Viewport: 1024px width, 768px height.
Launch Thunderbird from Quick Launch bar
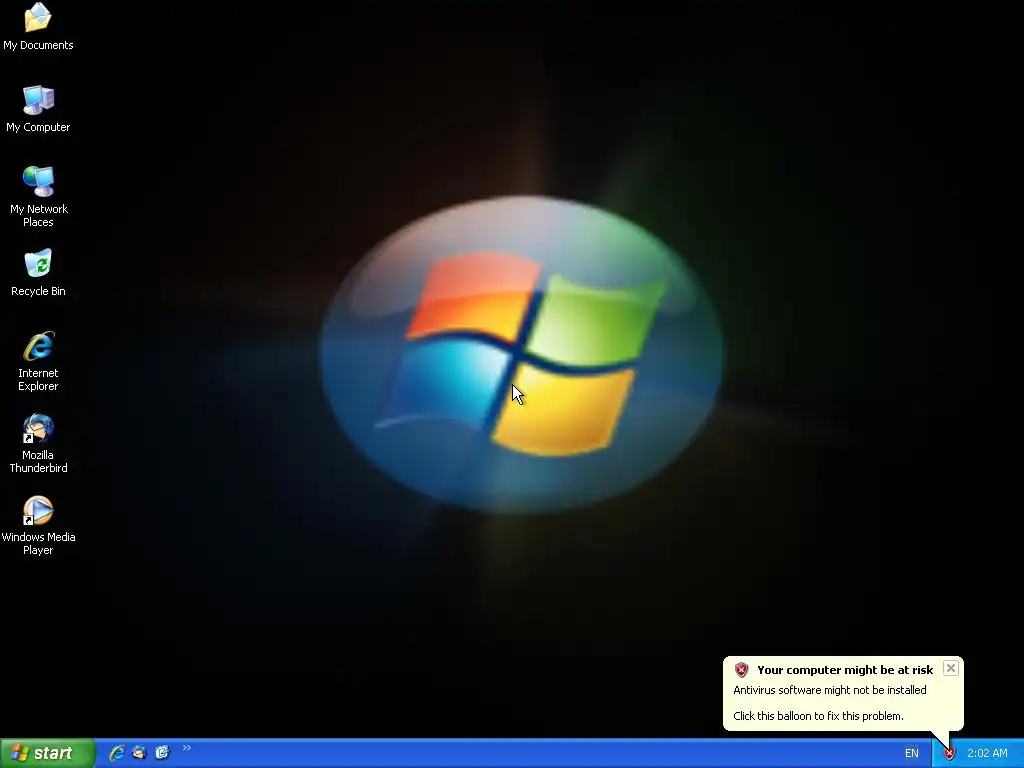pos(139,753)
